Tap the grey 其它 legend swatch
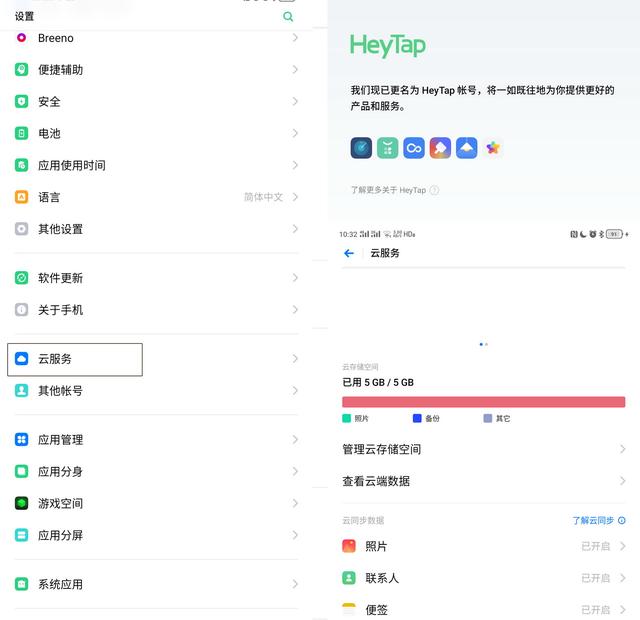Viewport: 640px width, 620px height. (488, 418)
